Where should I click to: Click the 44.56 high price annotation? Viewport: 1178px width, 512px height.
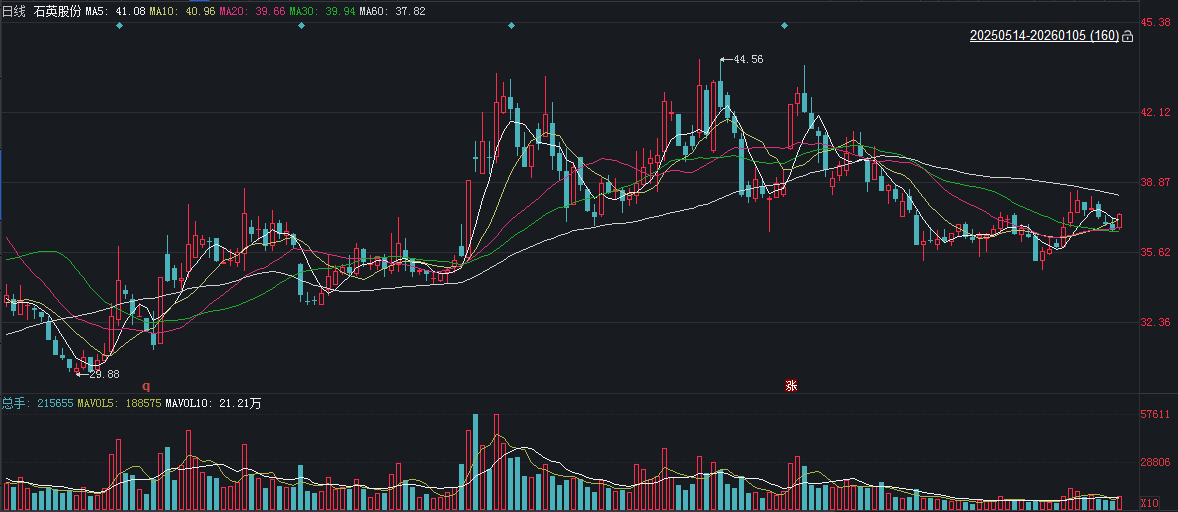748,60
